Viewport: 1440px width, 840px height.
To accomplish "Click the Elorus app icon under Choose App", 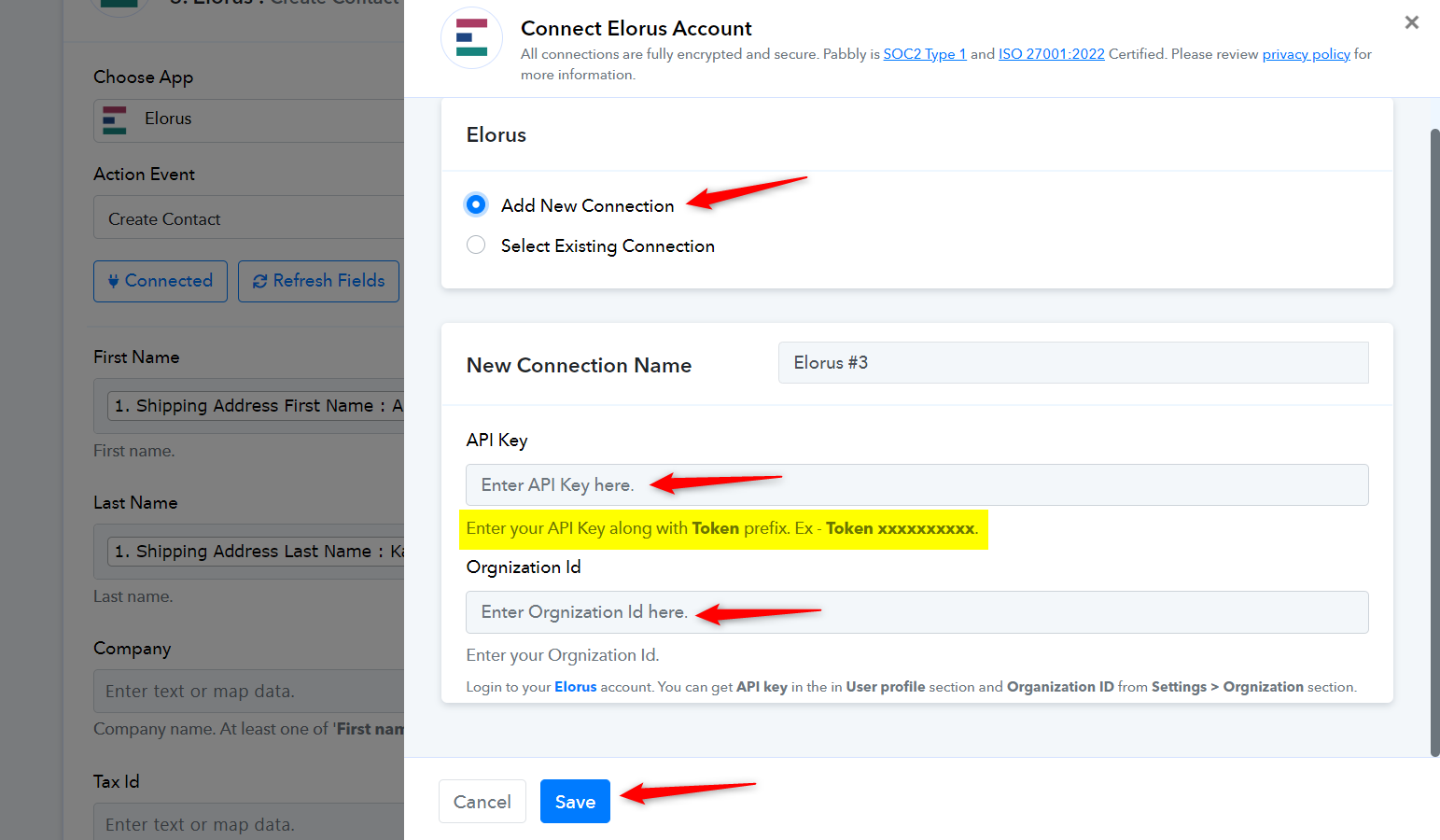I will tap(115, 119).
